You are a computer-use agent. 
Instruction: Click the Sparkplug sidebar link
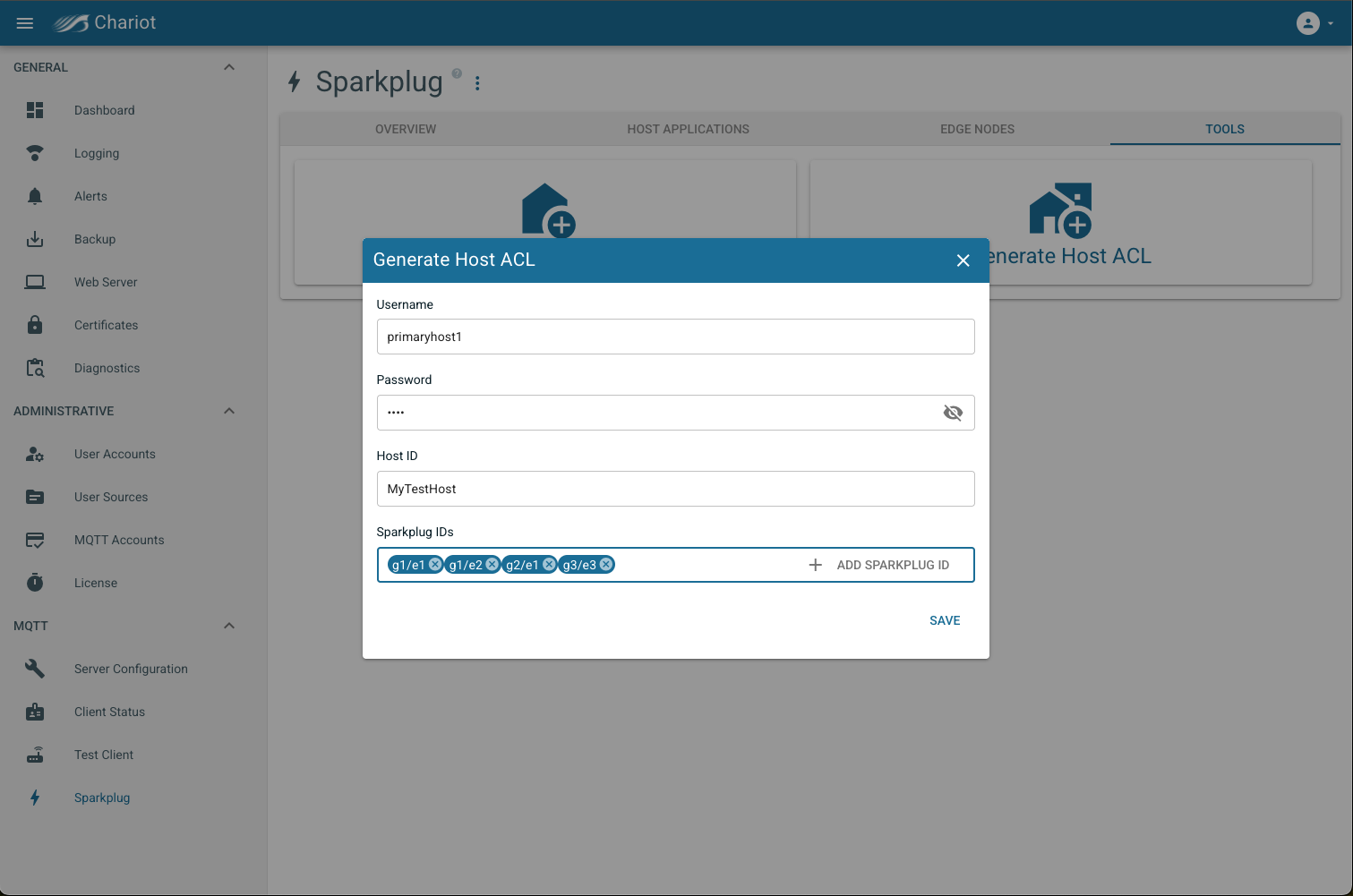102,798
